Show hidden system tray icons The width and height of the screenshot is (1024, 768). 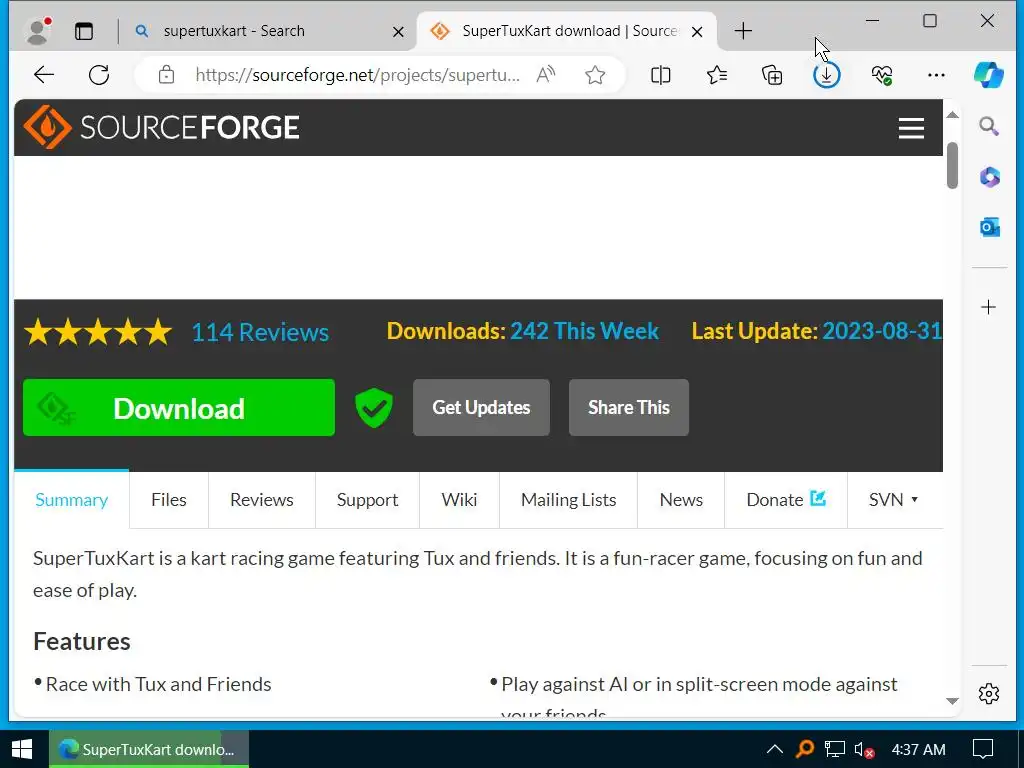point(775,749)
